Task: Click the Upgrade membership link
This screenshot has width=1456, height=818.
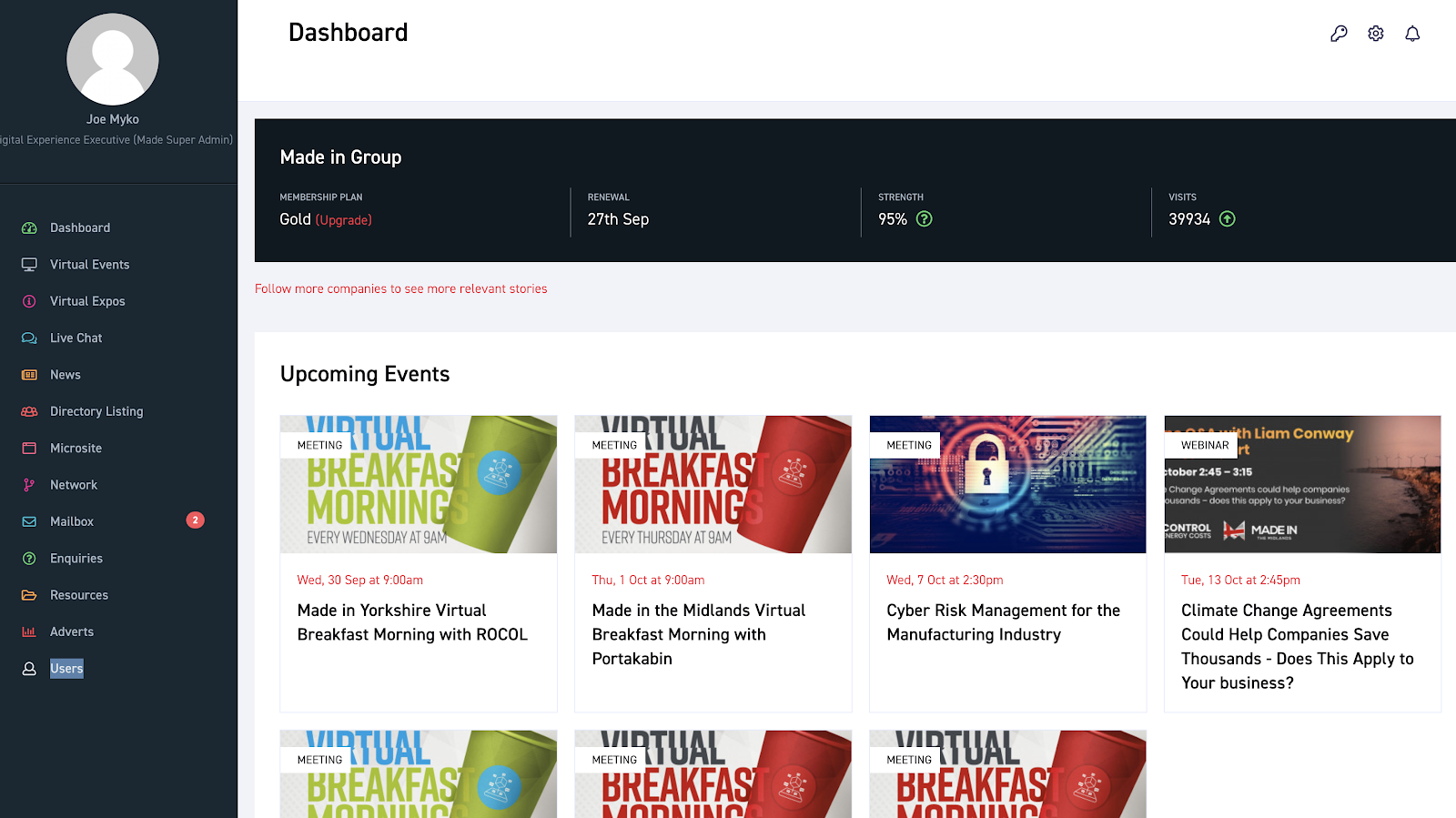Action: [x=344, y=220]
